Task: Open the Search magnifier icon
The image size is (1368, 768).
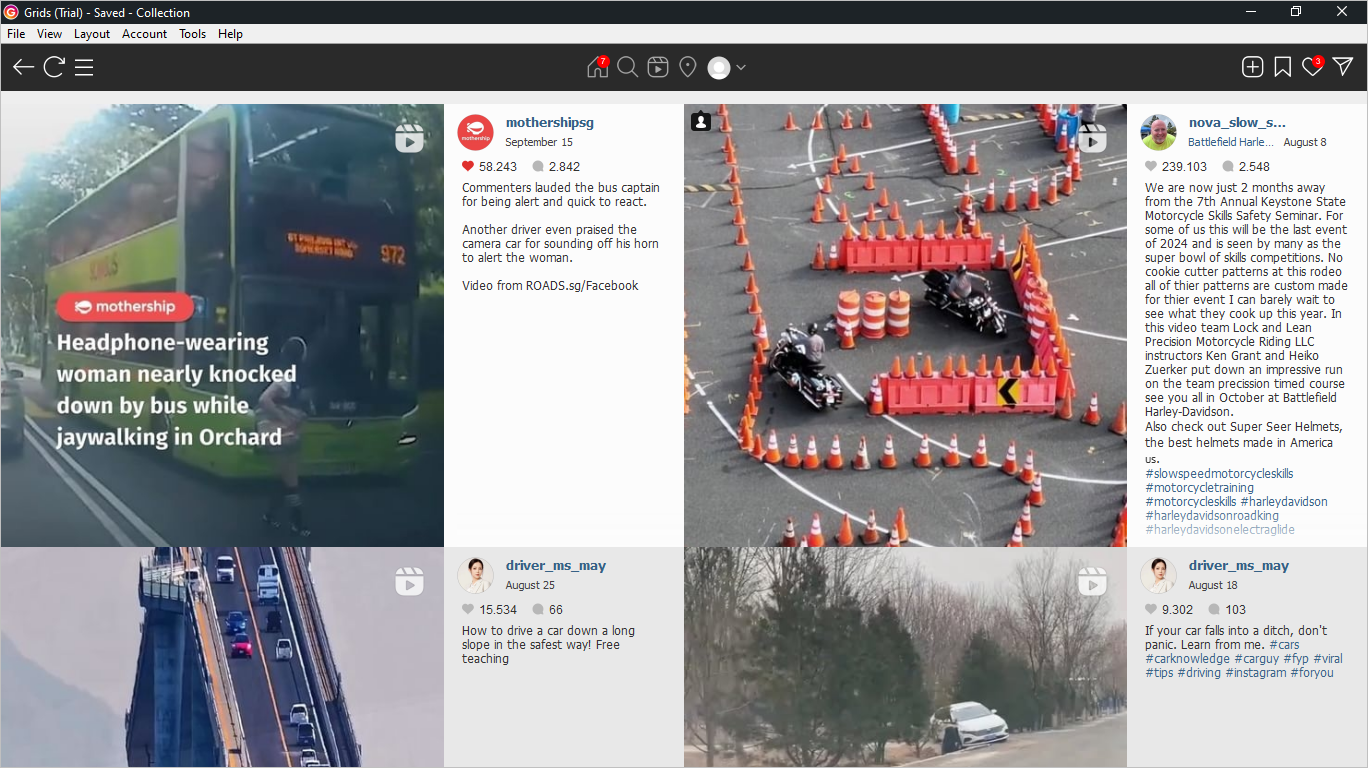Action: pos(627,67)
